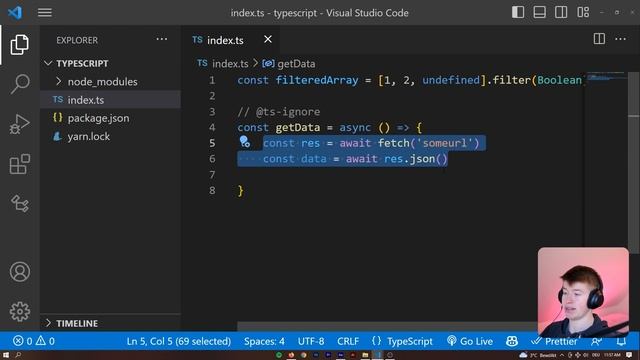Image resolution: width=640 pixels, height=360 pixels.
Task: Click the json call on line 6
Action: tap(422, 159)
